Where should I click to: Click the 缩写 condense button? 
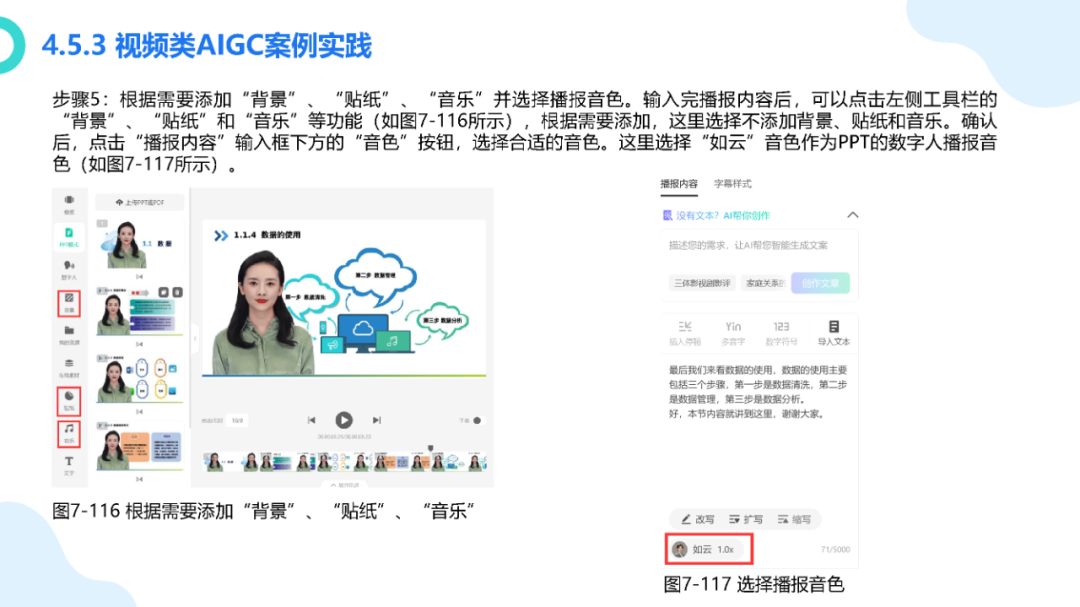794,519
